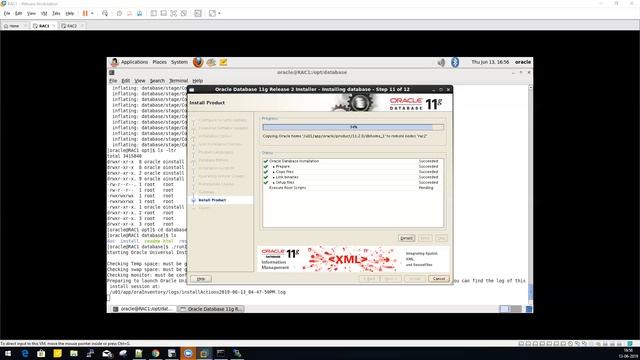Open the GNOME System menu
This screenshot has width=640, height=360.
coord(179,62)
